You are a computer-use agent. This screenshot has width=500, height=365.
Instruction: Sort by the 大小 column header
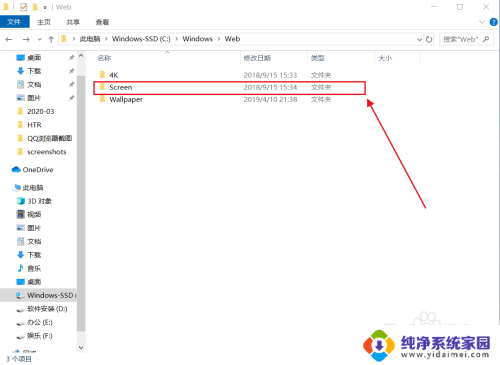coord(385,58)
